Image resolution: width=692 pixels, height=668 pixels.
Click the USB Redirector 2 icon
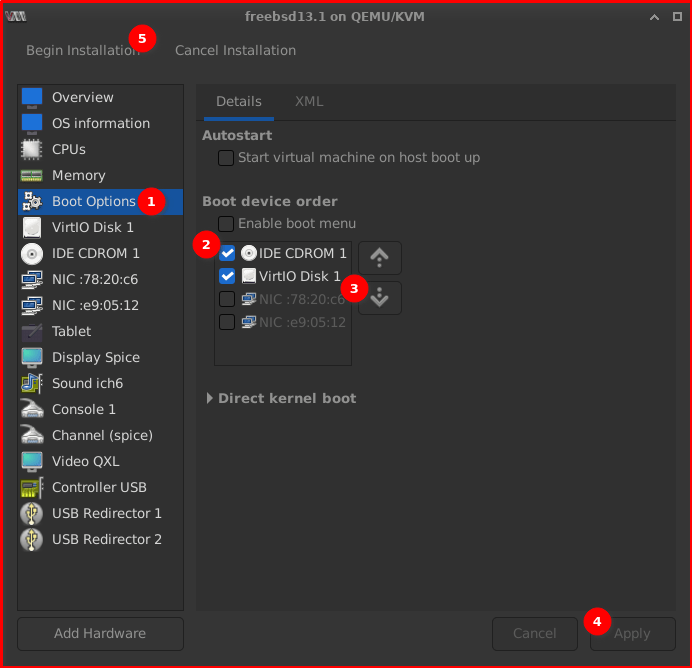click(32, 540)
